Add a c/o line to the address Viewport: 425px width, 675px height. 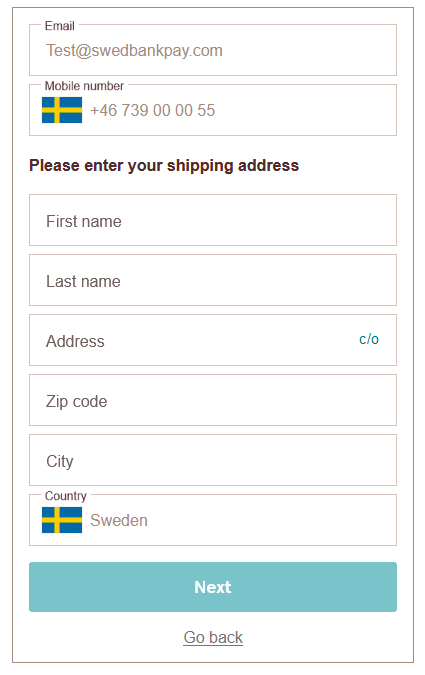[x=369, y=339]
